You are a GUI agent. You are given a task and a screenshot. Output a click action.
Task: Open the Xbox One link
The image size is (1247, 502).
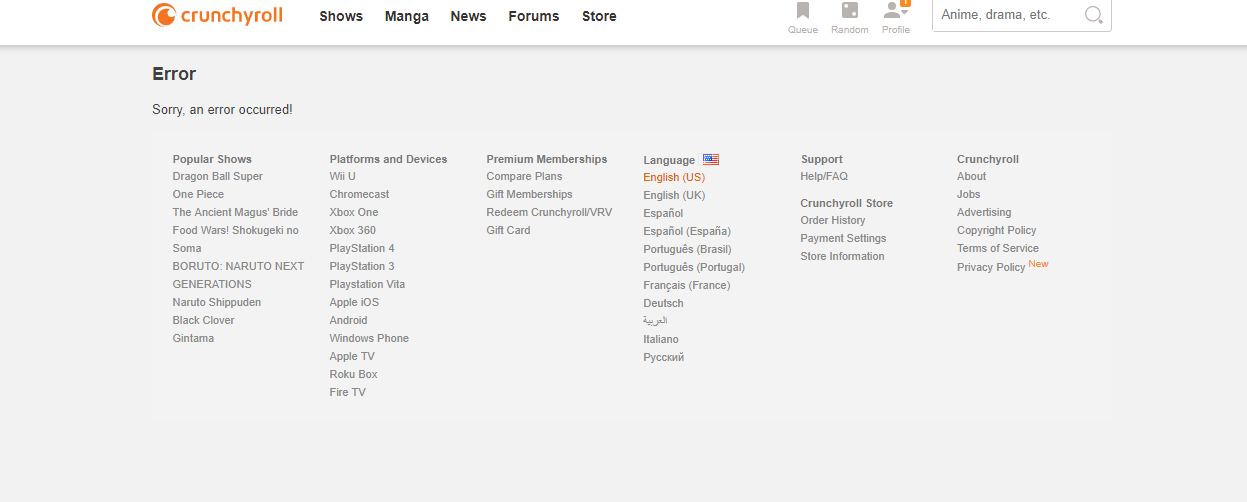tap(354, 212)
